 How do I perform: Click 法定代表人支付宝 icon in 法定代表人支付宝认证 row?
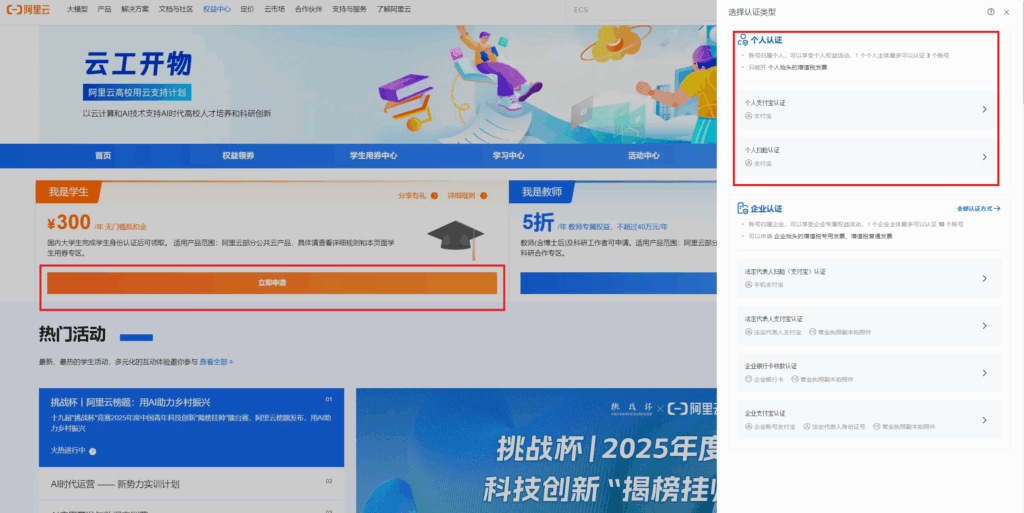(x=748, y=332)
